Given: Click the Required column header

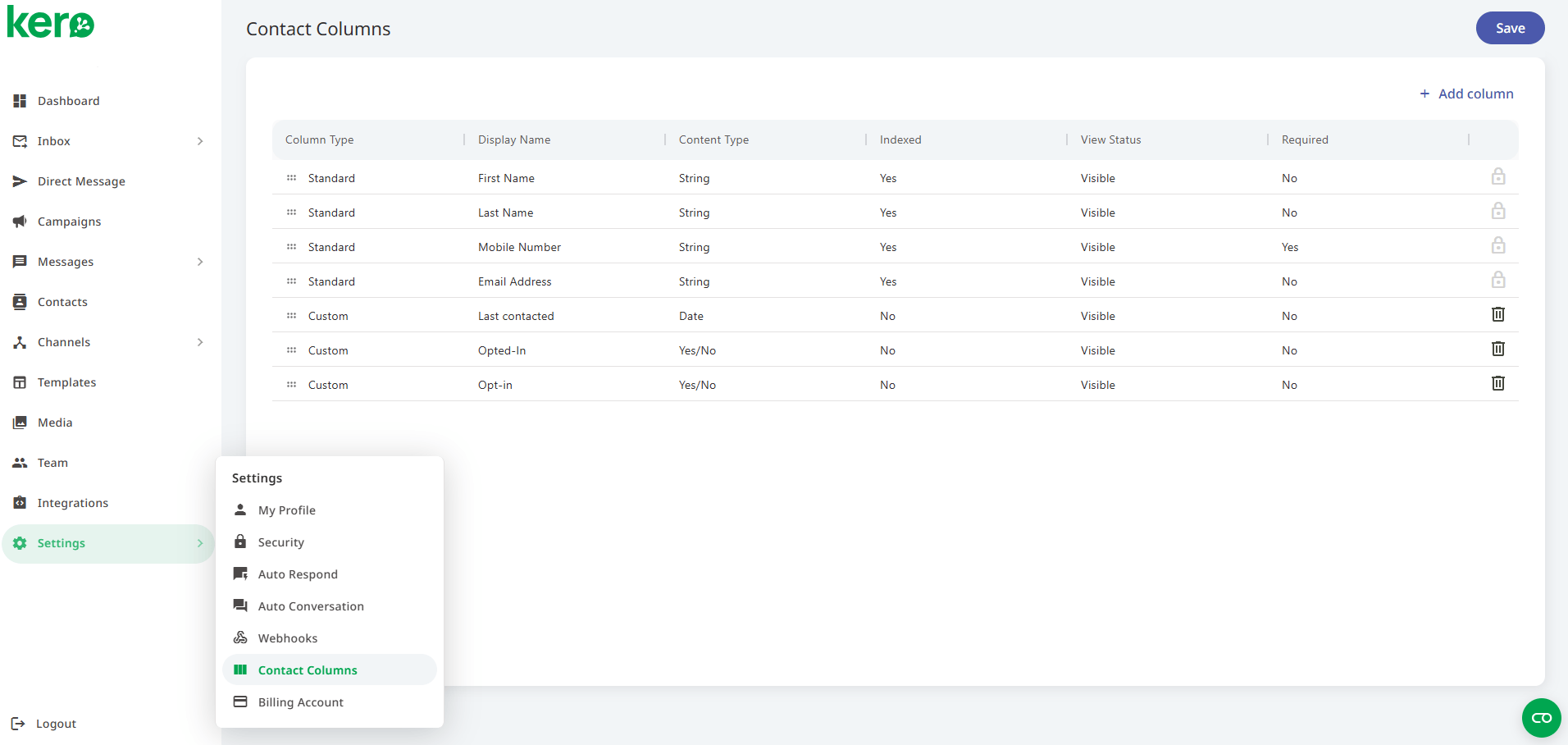Looking at the screenshot, I should pyautogui.click(x=1305, y=139).
